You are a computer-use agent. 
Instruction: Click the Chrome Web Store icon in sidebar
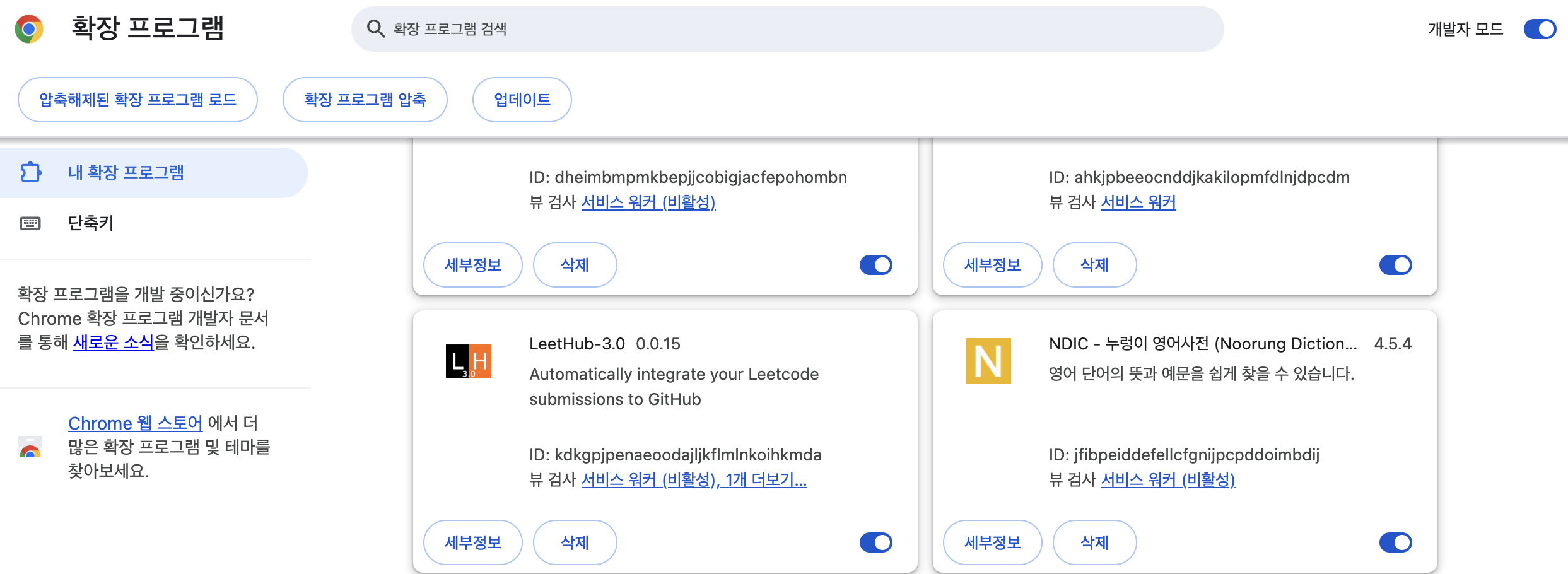point(30,447)
